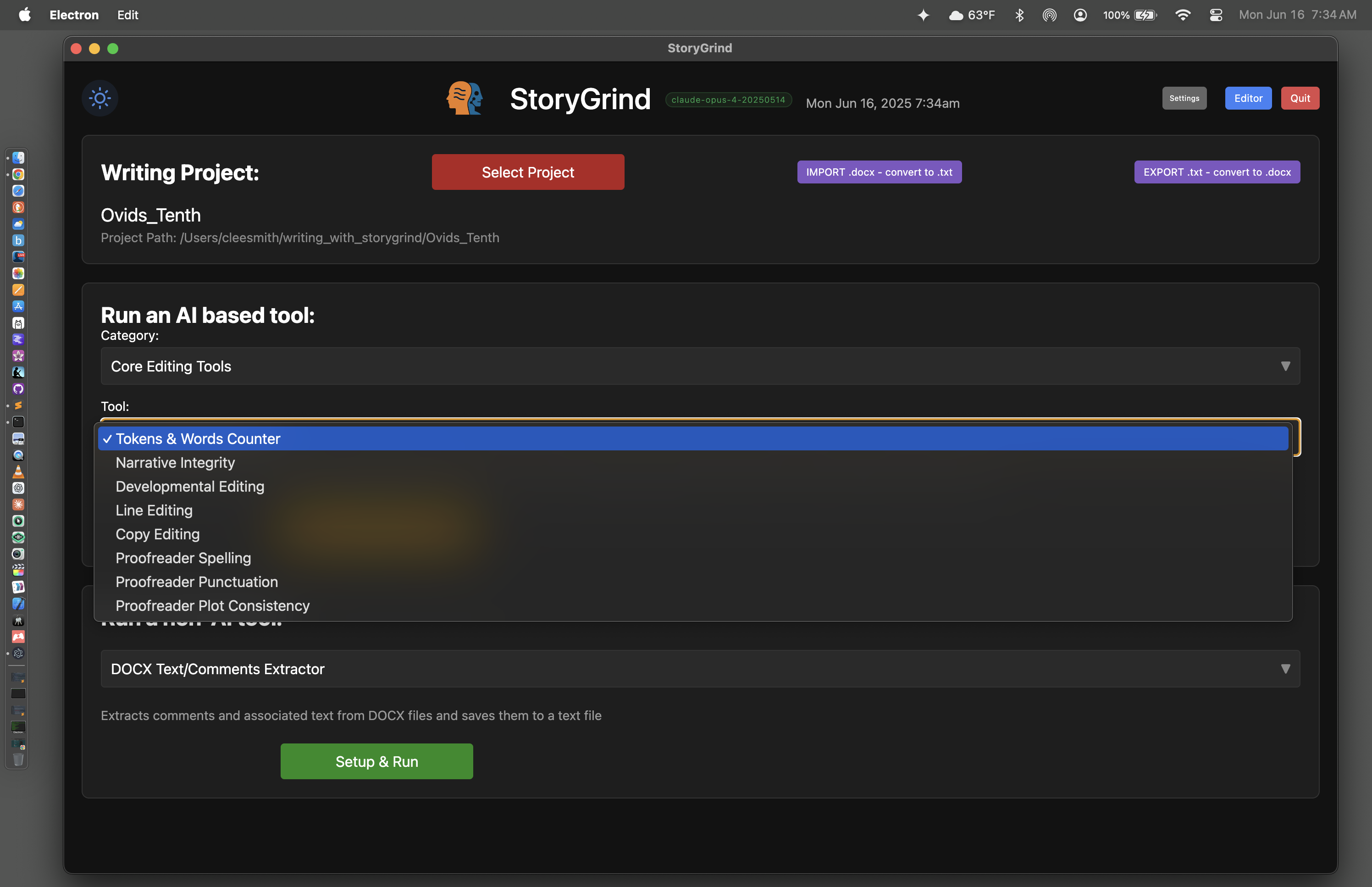Open the Apple menu
The height and width of the screenshot is (887, 1372).
[24, 15]
